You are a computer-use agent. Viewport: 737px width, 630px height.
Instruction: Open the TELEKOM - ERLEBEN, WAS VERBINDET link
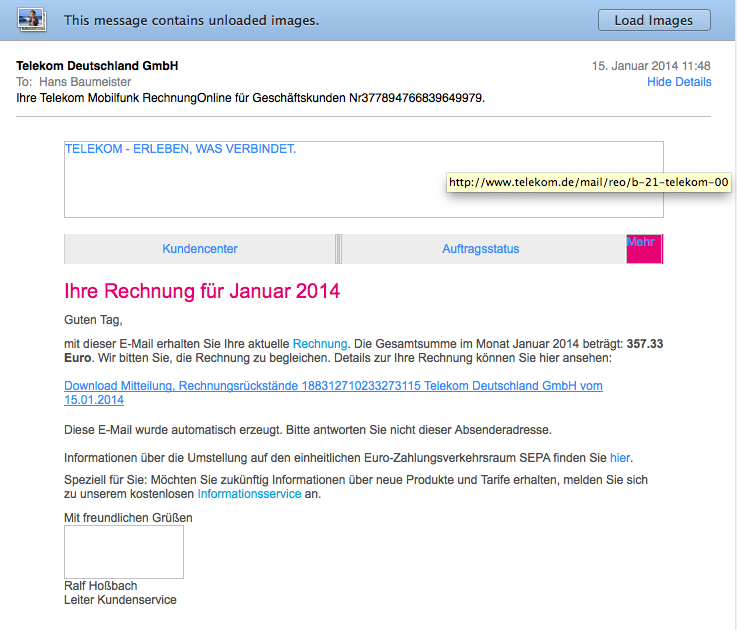point(180,149)
